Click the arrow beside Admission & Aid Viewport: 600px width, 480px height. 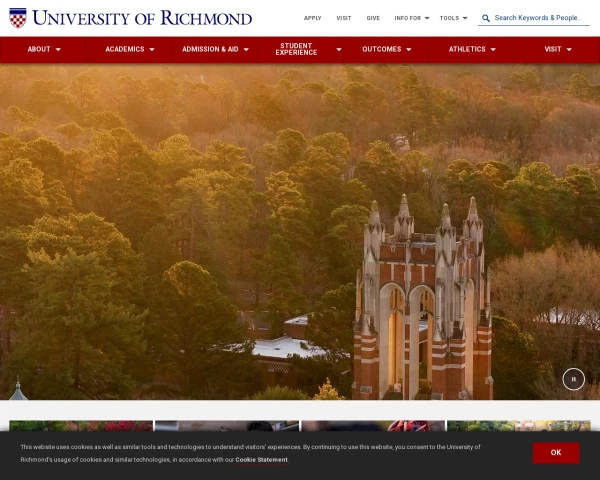click(x=246, y=49)
